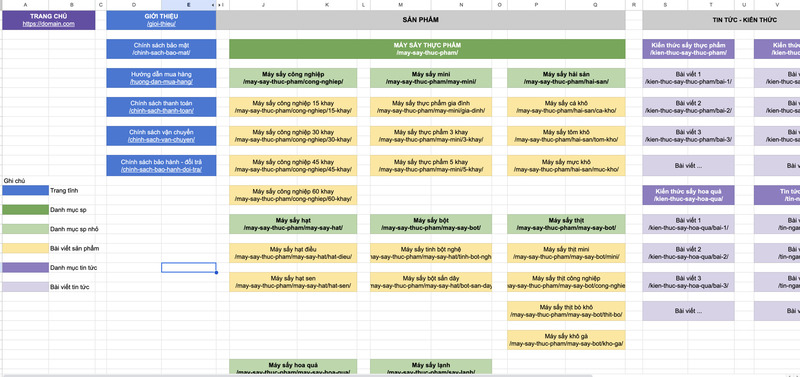Select the Máy sấy hạt subcategory cell
800x377 pixels.
coord(293,224)
